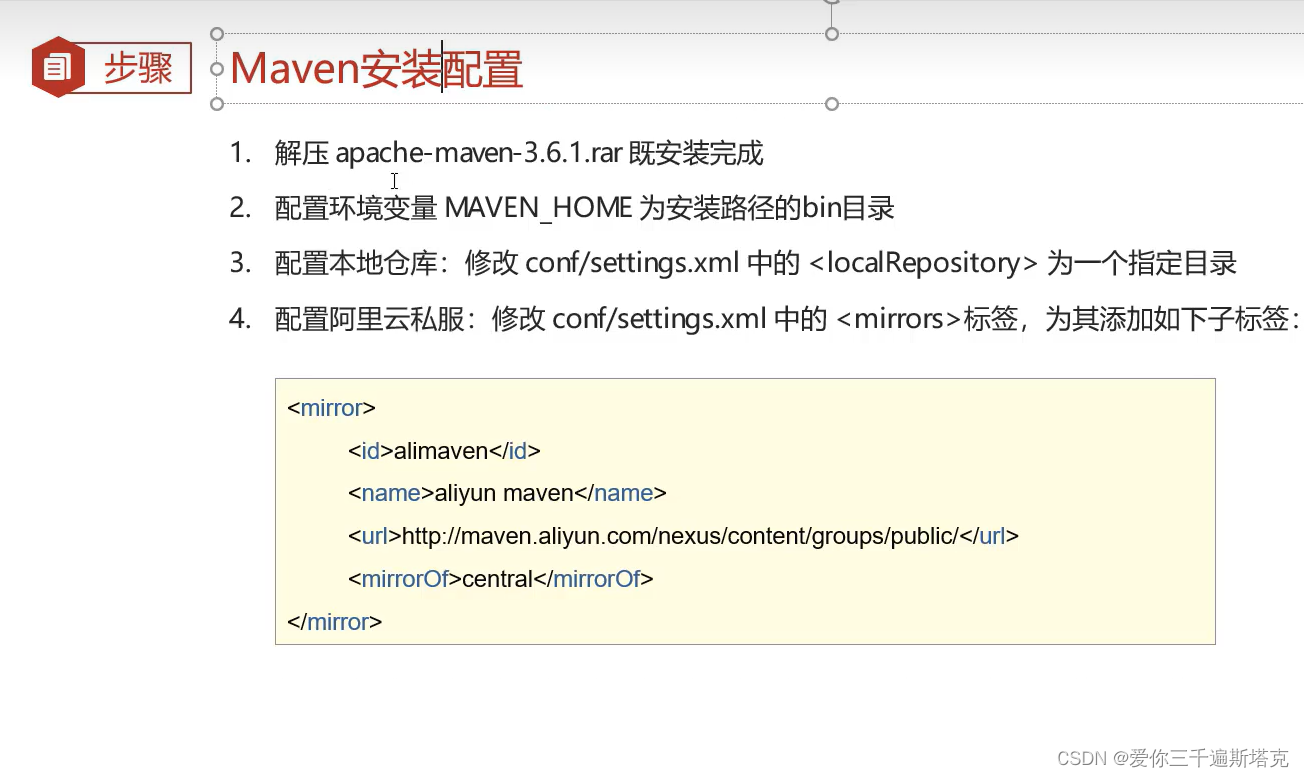
Task: Click the CSDN watermark link
Action: click(x=1082, y=758)
